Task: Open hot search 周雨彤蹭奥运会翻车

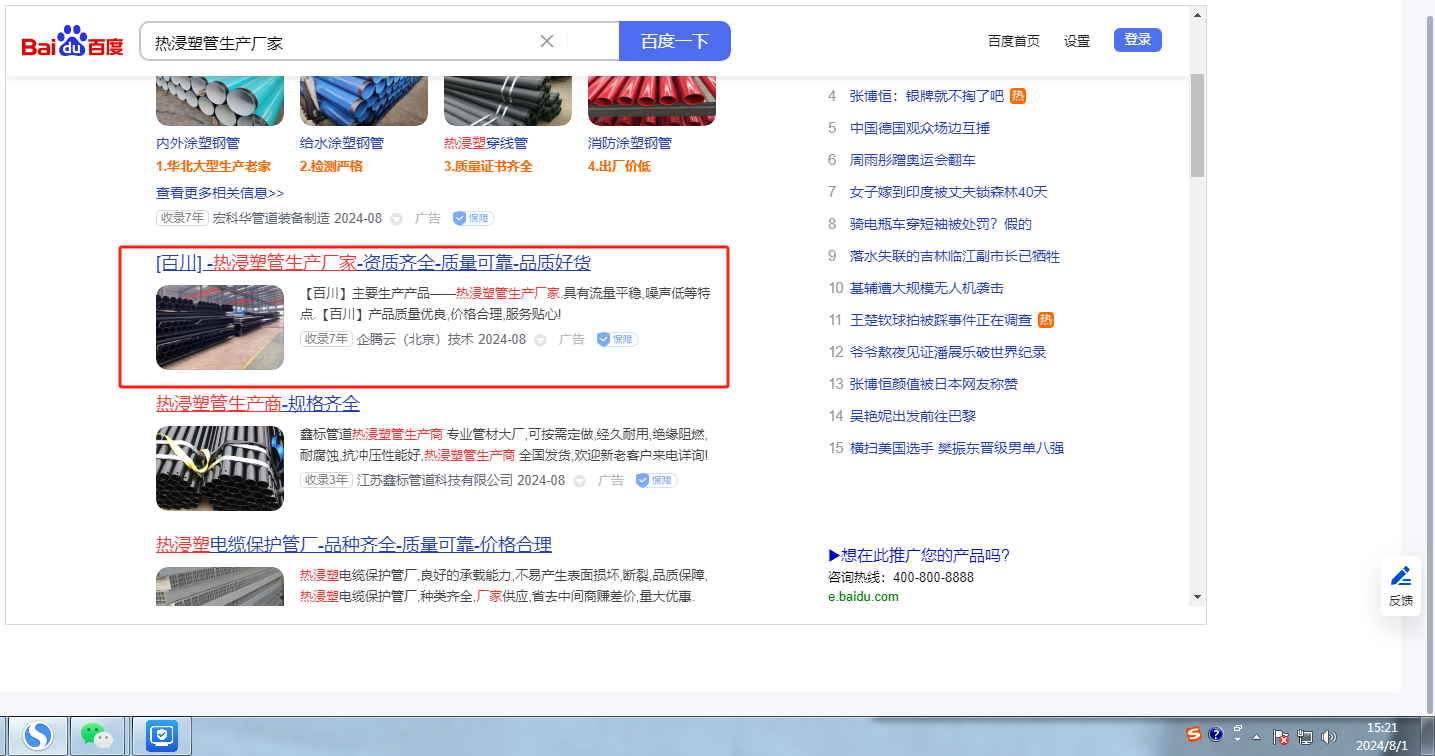Action: coord(912,160)
